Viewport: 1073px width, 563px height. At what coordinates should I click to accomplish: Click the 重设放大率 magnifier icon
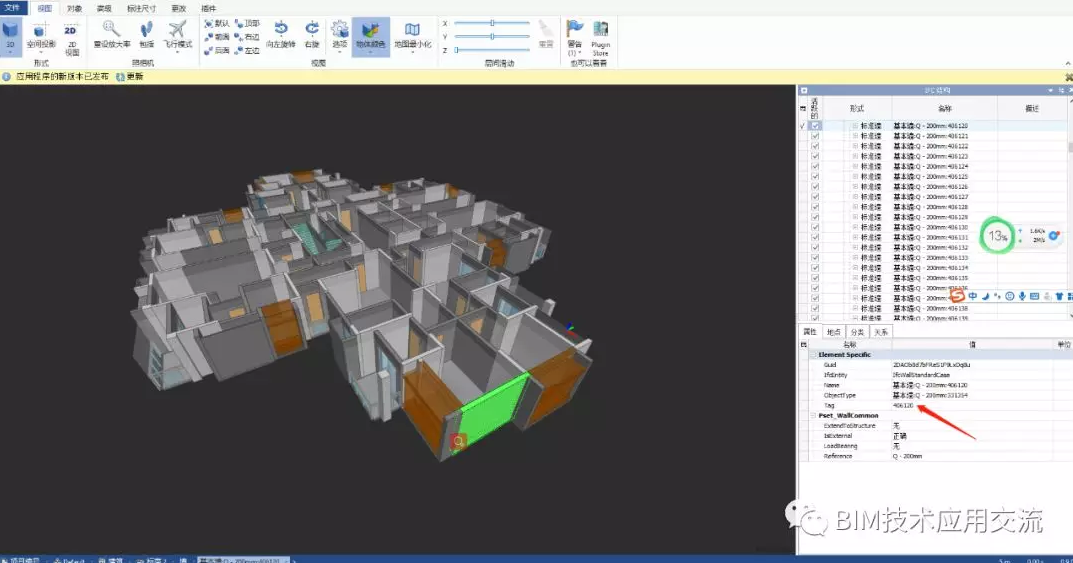(112, 29)
